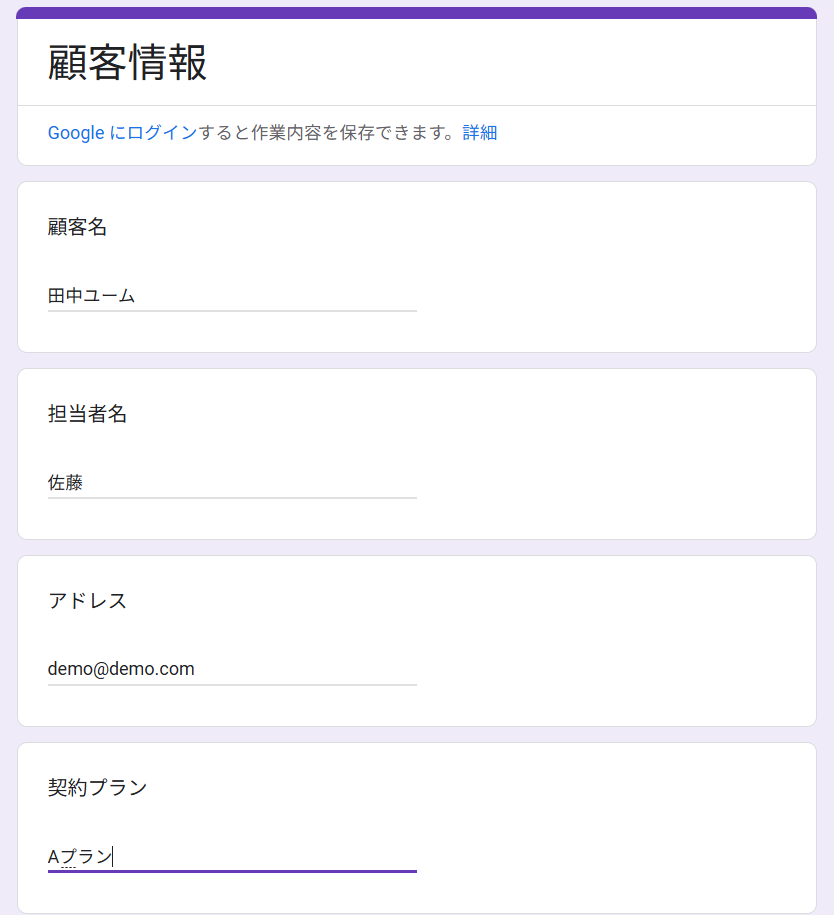Click the 契約プラン question label
The image size is (834, 915).
pos(97,788)
